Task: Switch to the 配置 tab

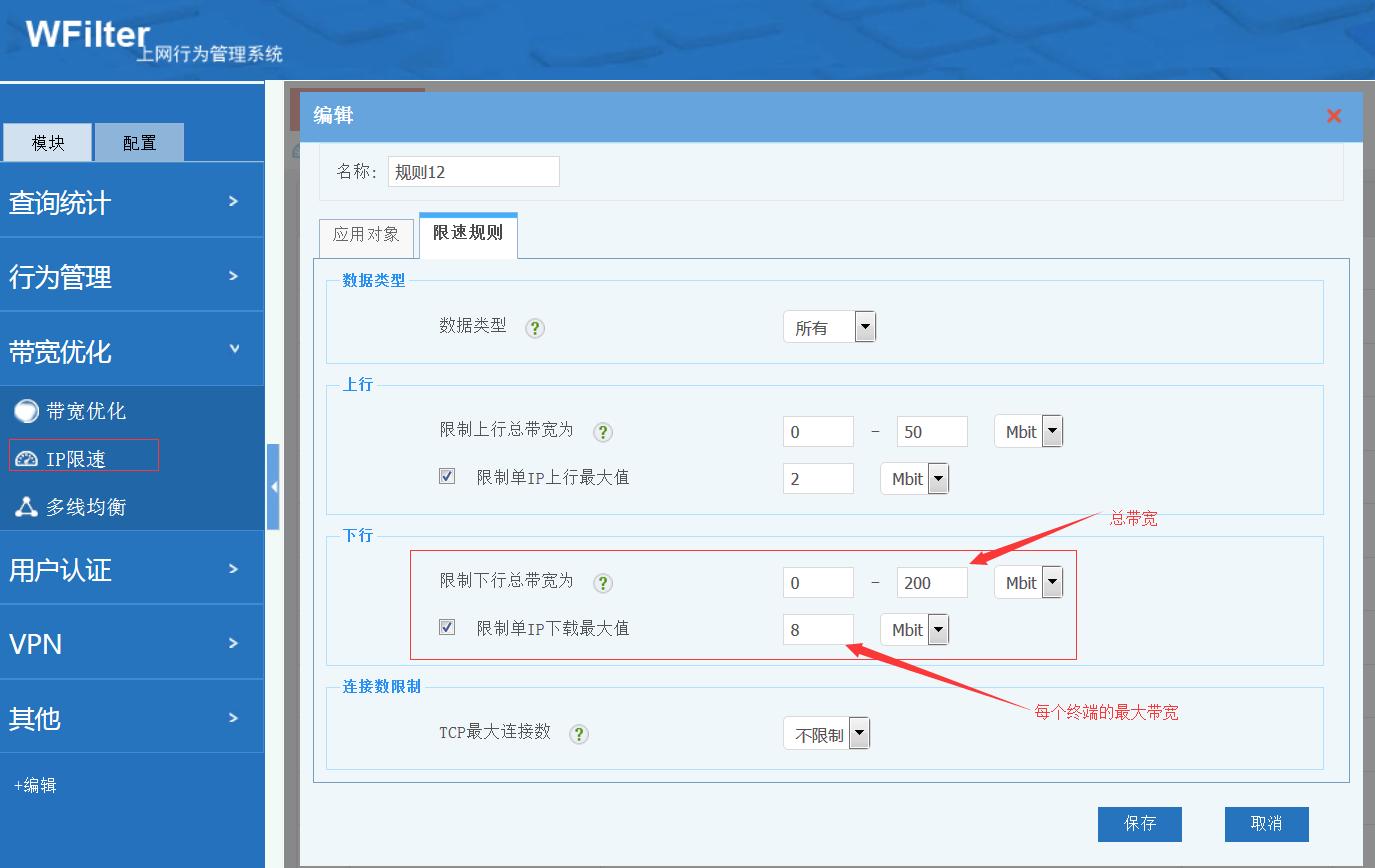Action: coord(138,142)
